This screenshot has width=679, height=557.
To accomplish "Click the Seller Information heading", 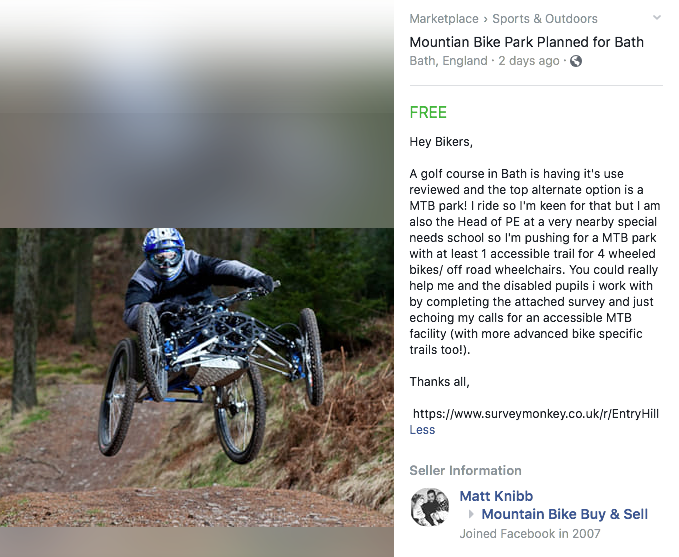I will click(x=466, y=470).
